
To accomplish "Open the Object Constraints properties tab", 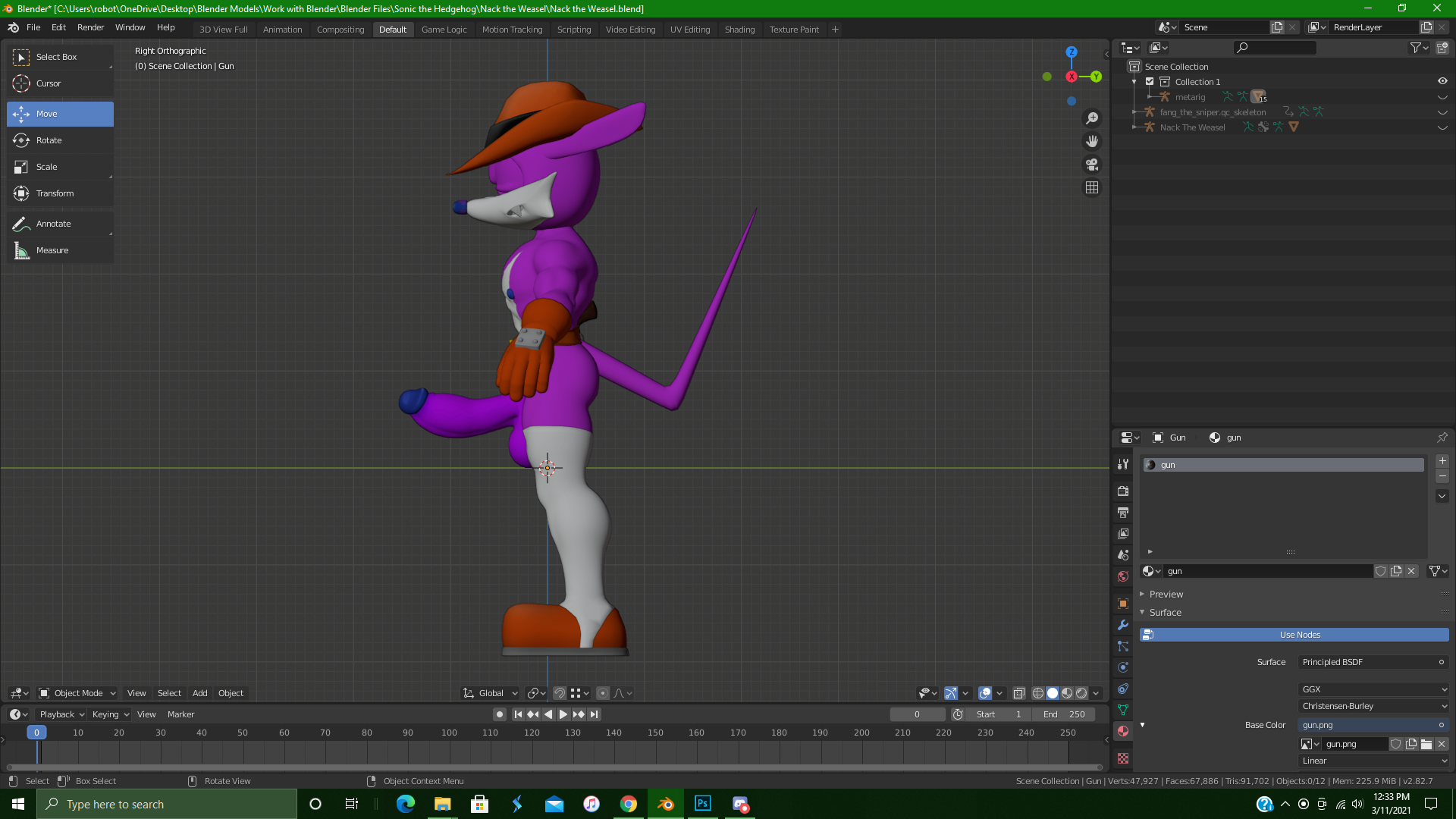I will point(1123,689).
